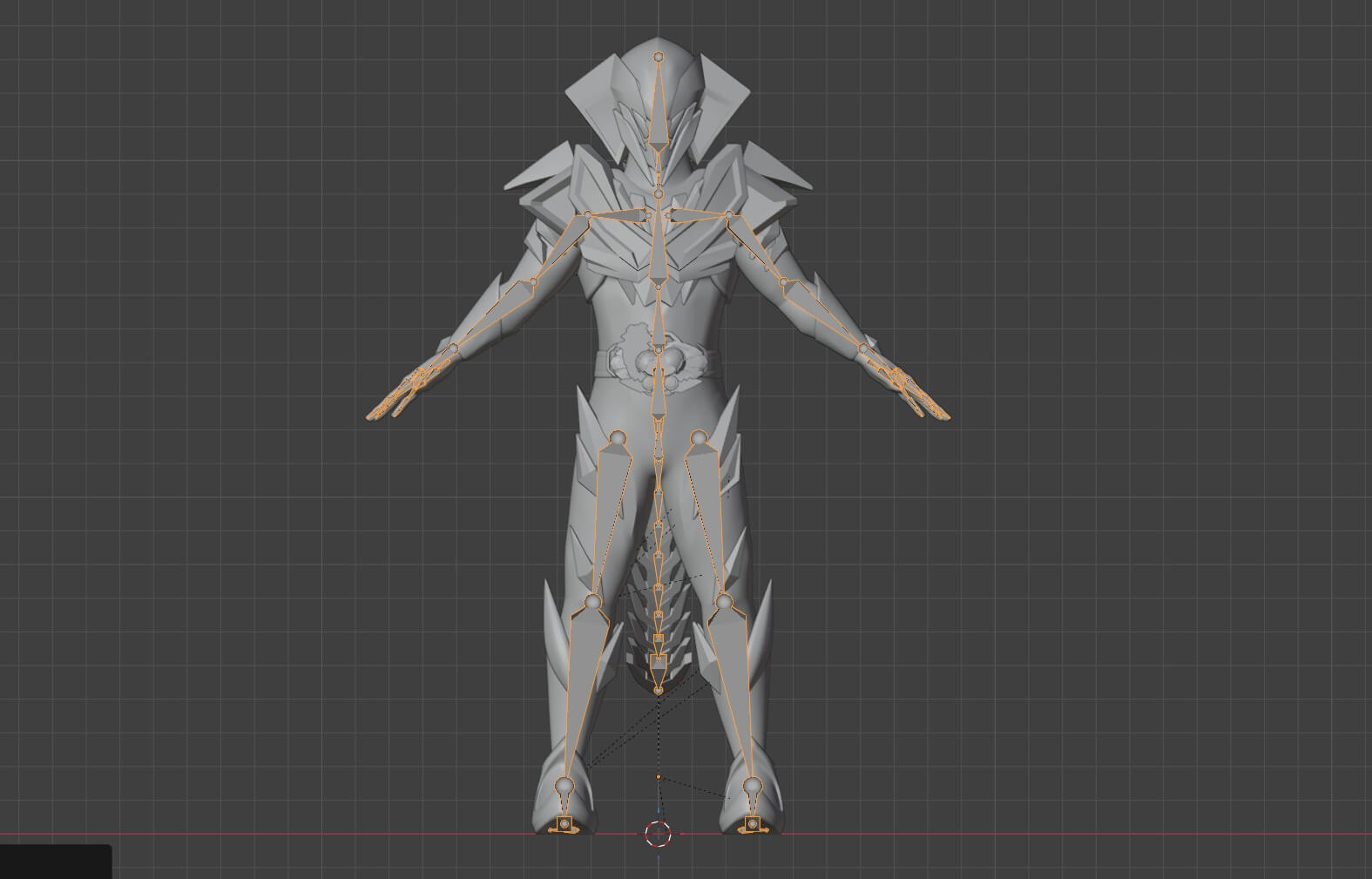Click the knee joint sphere on the viewport's right
Image resolution: width=1372 pixels, height=879 pixels.
723,601
